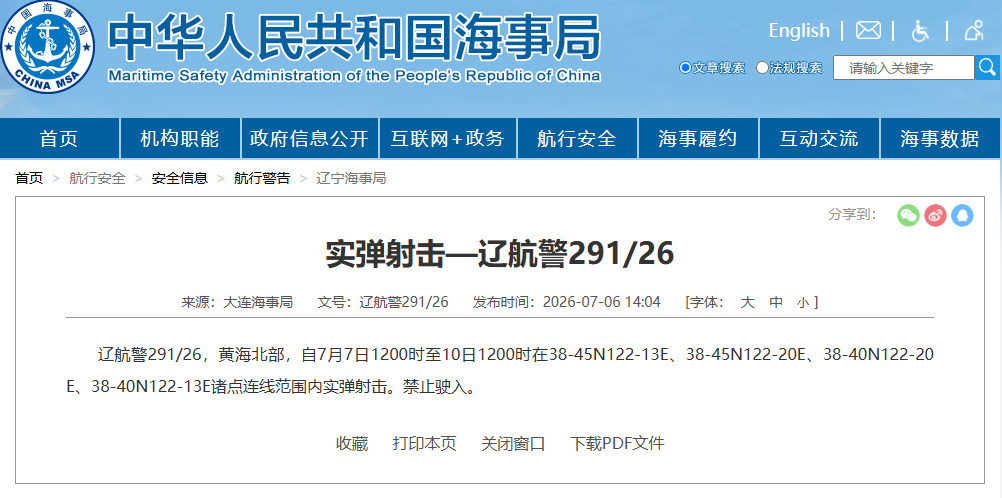The image size is (1002, 498).
Task: Open the email envelope icon in header
Action: pyautogui.click(x=868, y=30)
